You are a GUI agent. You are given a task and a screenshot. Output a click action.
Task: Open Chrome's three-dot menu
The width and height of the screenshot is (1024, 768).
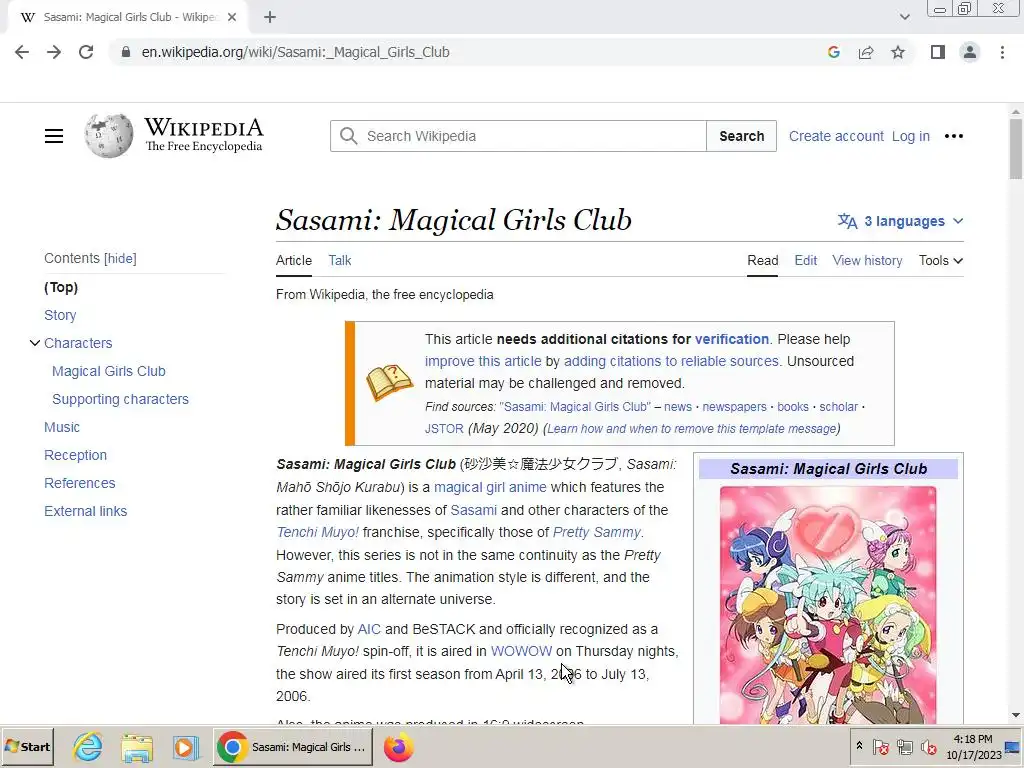(1002, 52)
